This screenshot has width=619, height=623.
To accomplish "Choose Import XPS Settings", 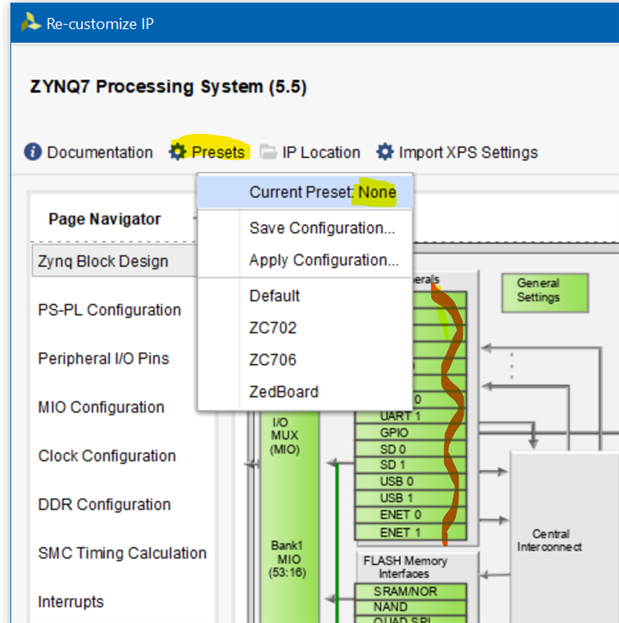I will (468, 152).
